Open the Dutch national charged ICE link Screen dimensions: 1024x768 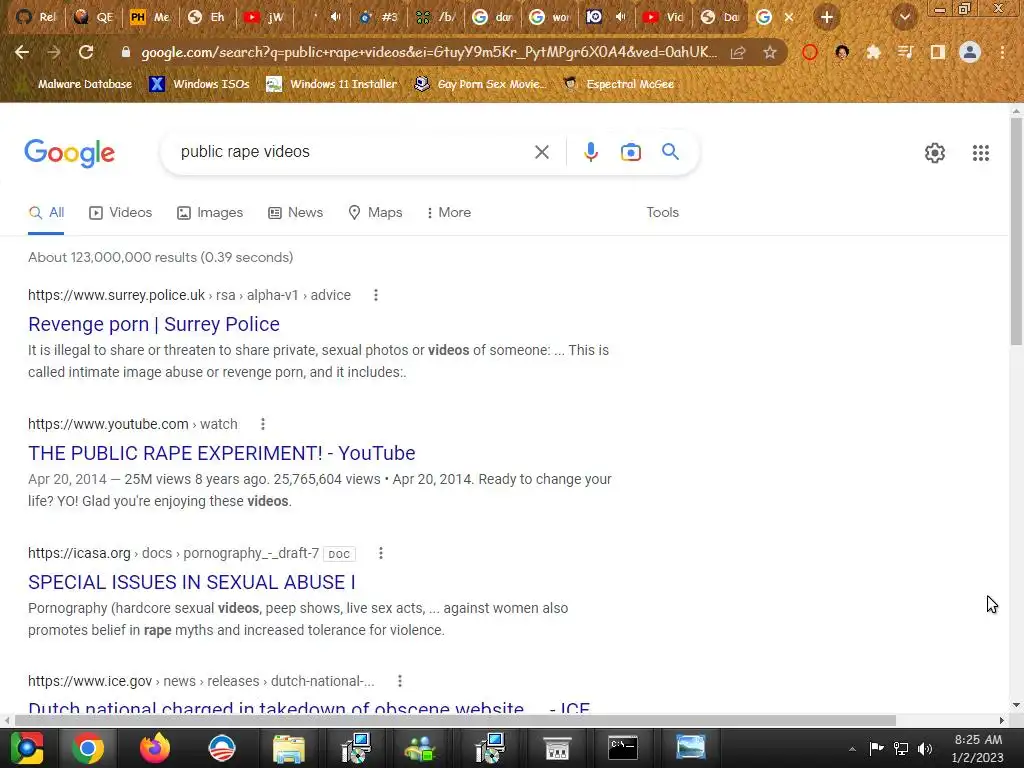309,707
